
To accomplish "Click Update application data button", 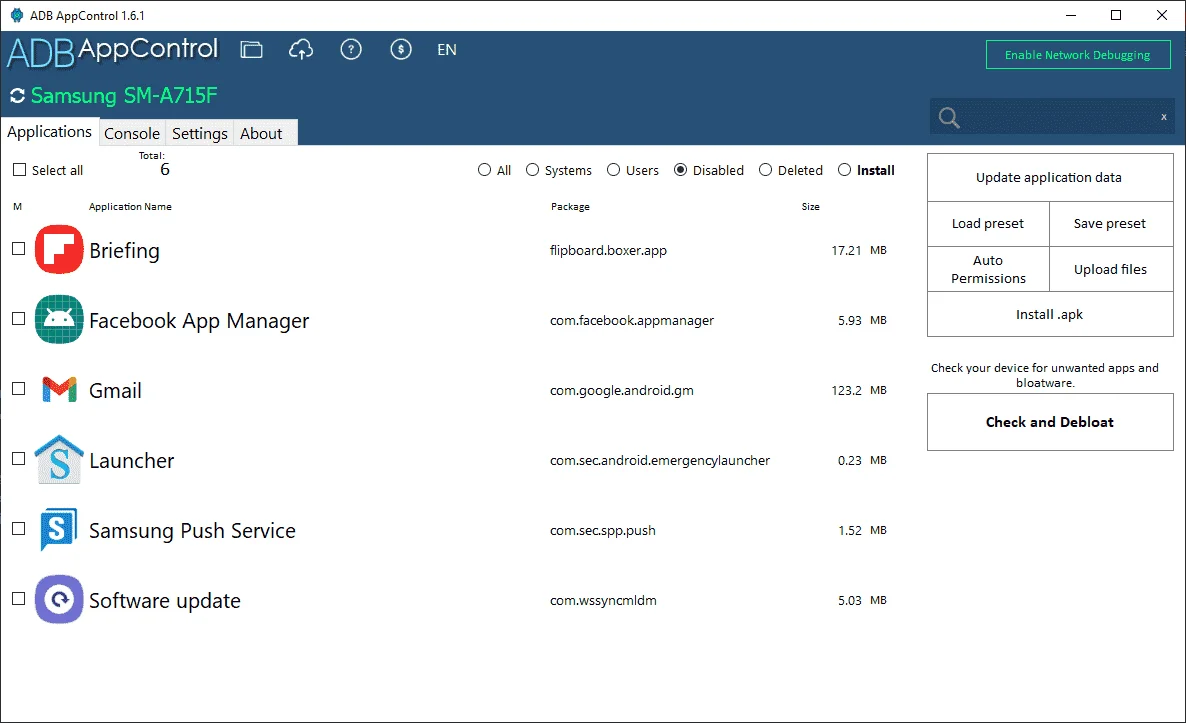I will (1050, 178).
